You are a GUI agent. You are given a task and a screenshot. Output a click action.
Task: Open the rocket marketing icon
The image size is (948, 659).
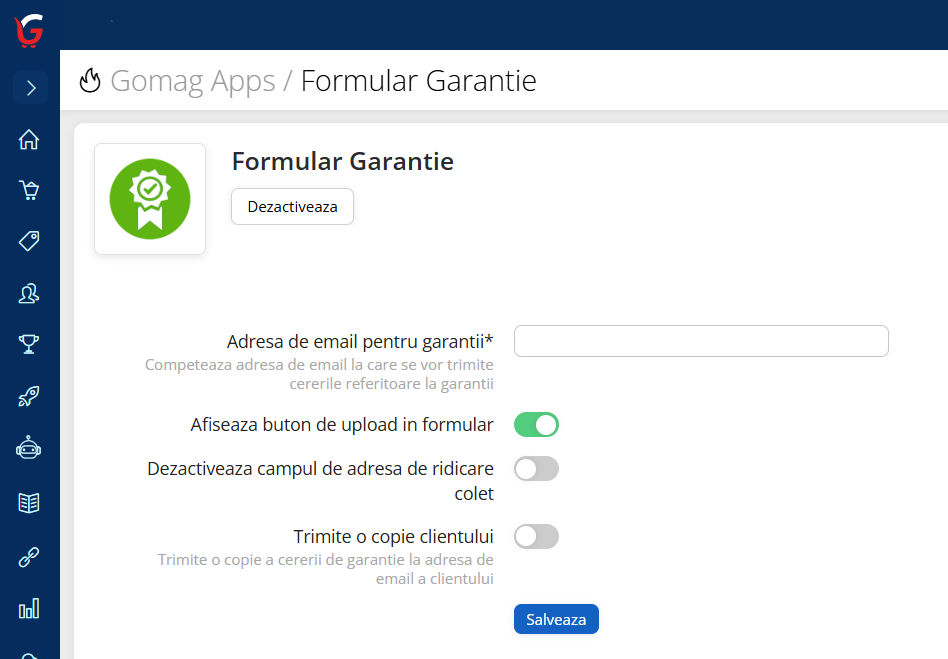29,397
